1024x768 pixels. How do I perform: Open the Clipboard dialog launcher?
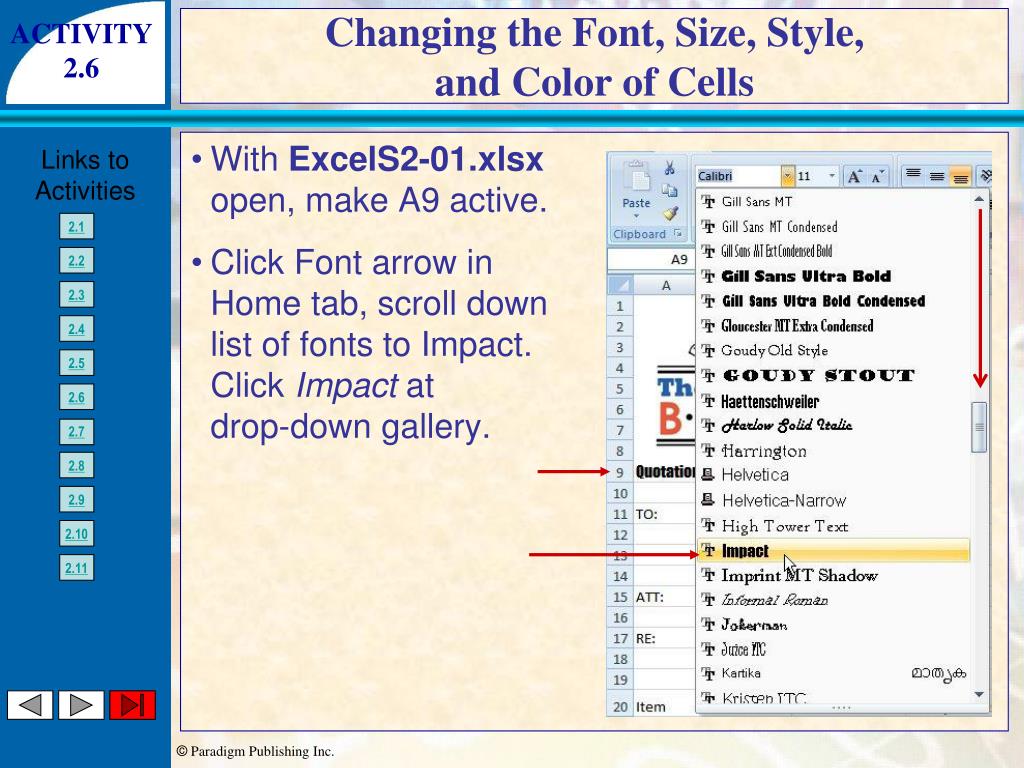pos(678,233)
